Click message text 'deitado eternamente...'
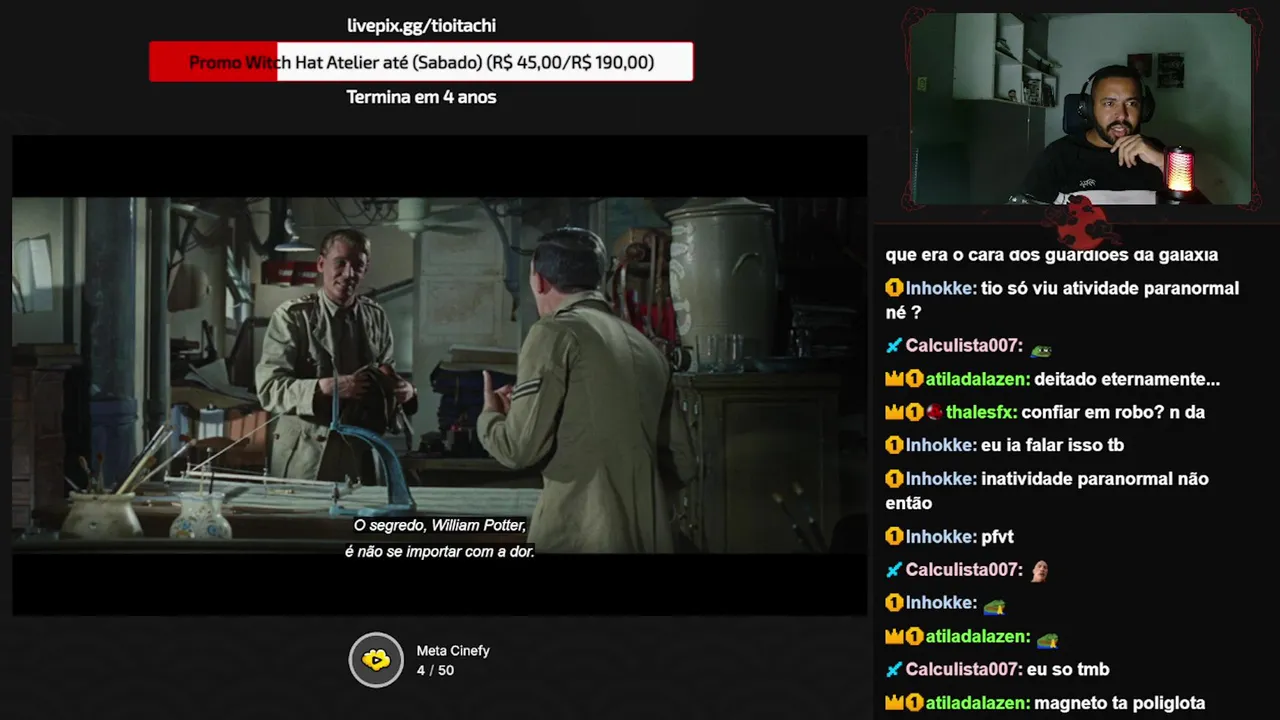This screenshot has height=720, width=1280. click(1127, 379)
